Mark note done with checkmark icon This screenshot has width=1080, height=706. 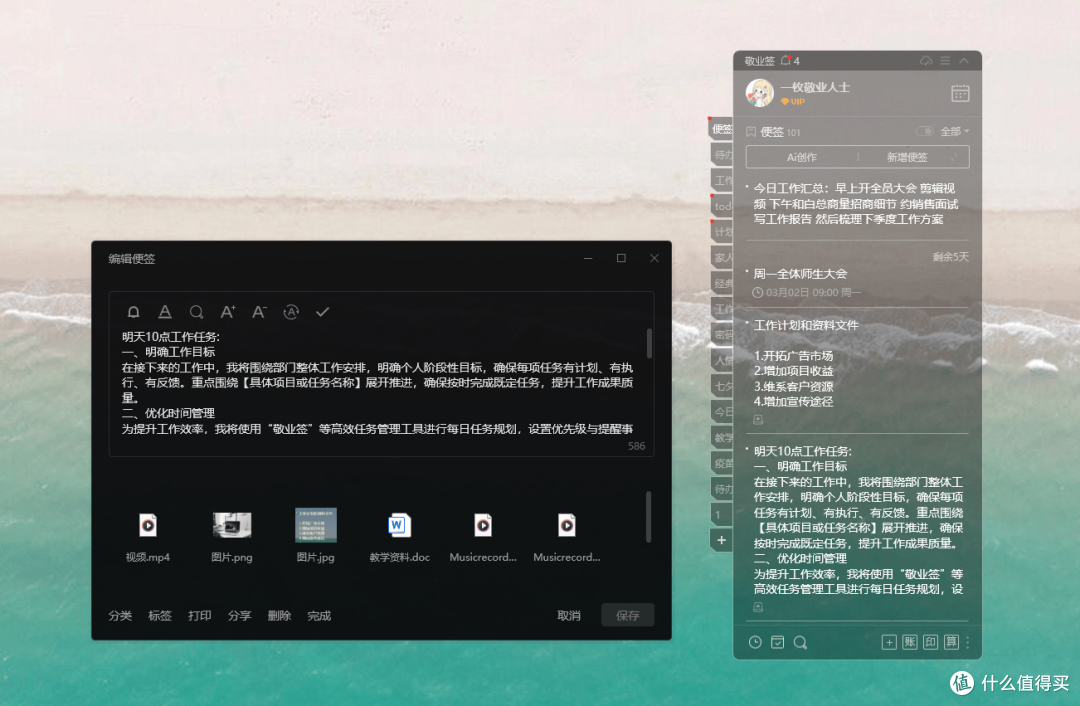click(x=322, y=312)
